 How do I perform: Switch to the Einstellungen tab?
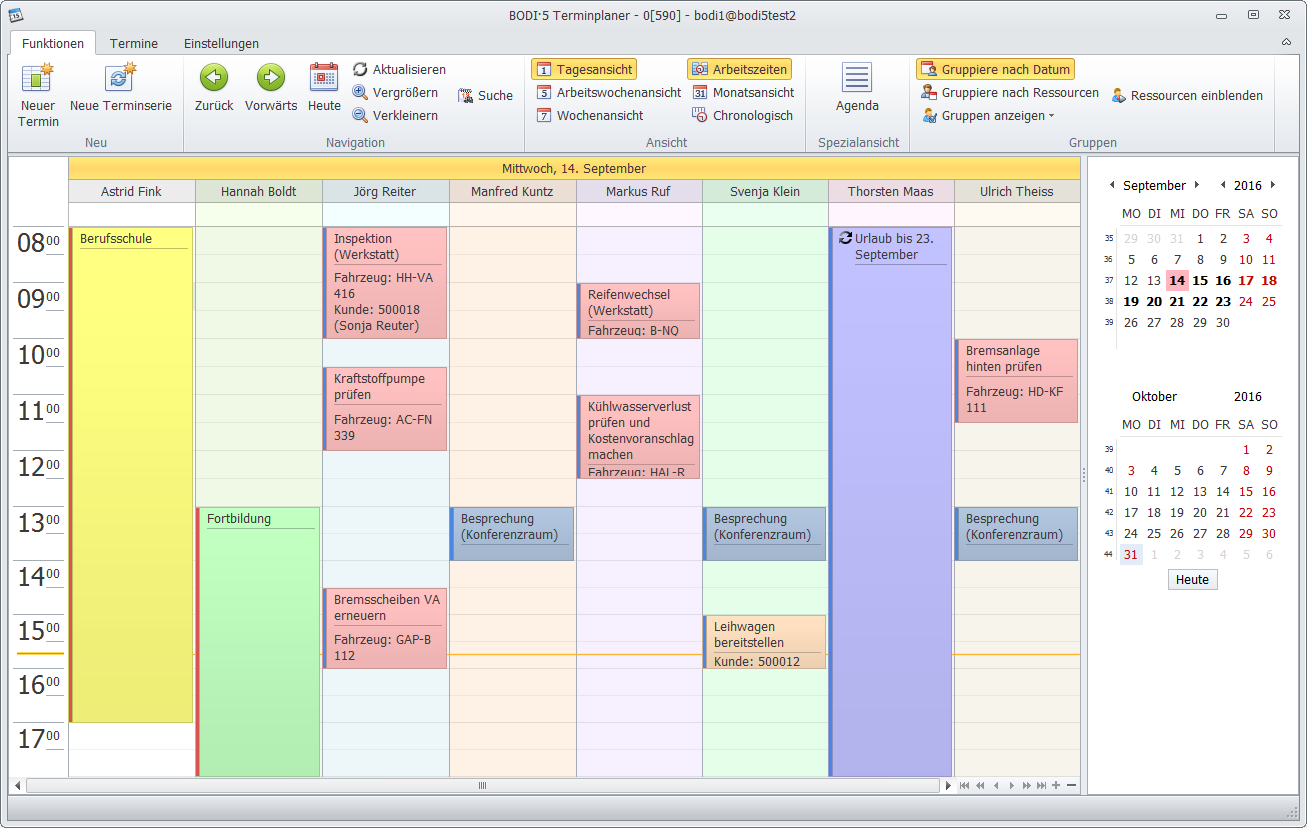point(221,43)
